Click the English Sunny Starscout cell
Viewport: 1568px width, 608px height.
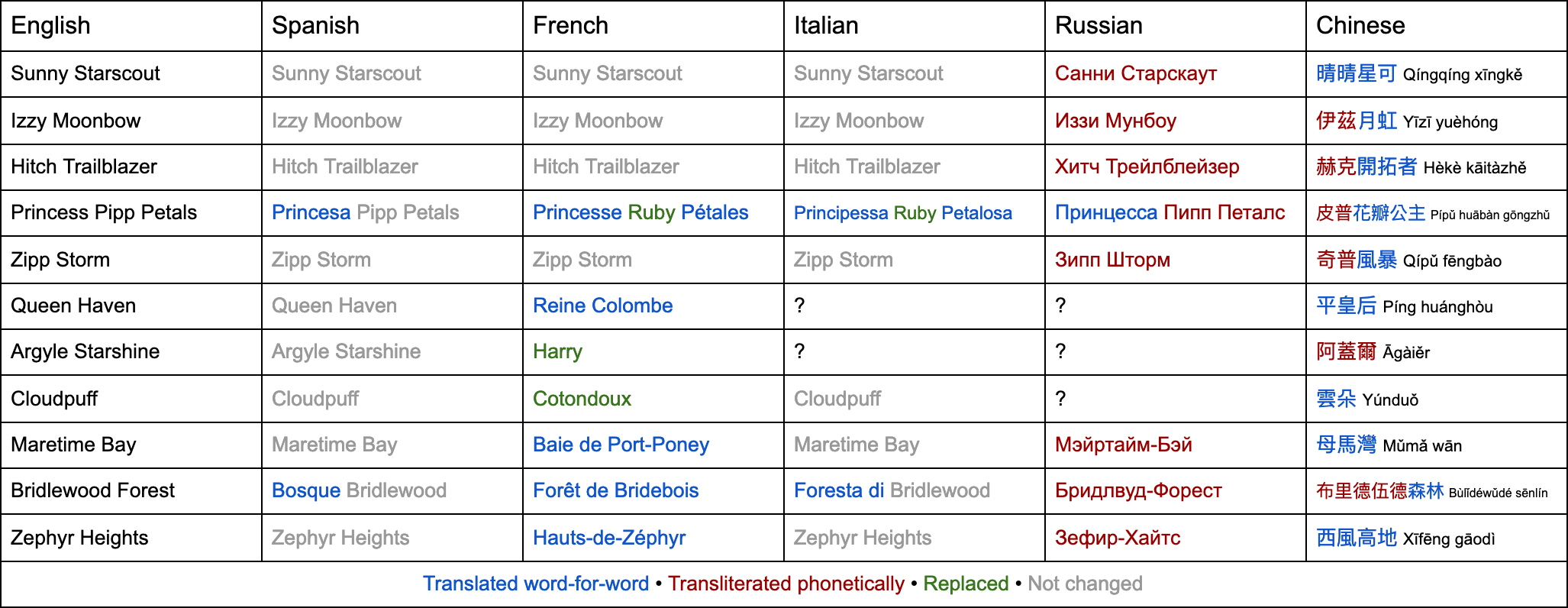(85, 74)
